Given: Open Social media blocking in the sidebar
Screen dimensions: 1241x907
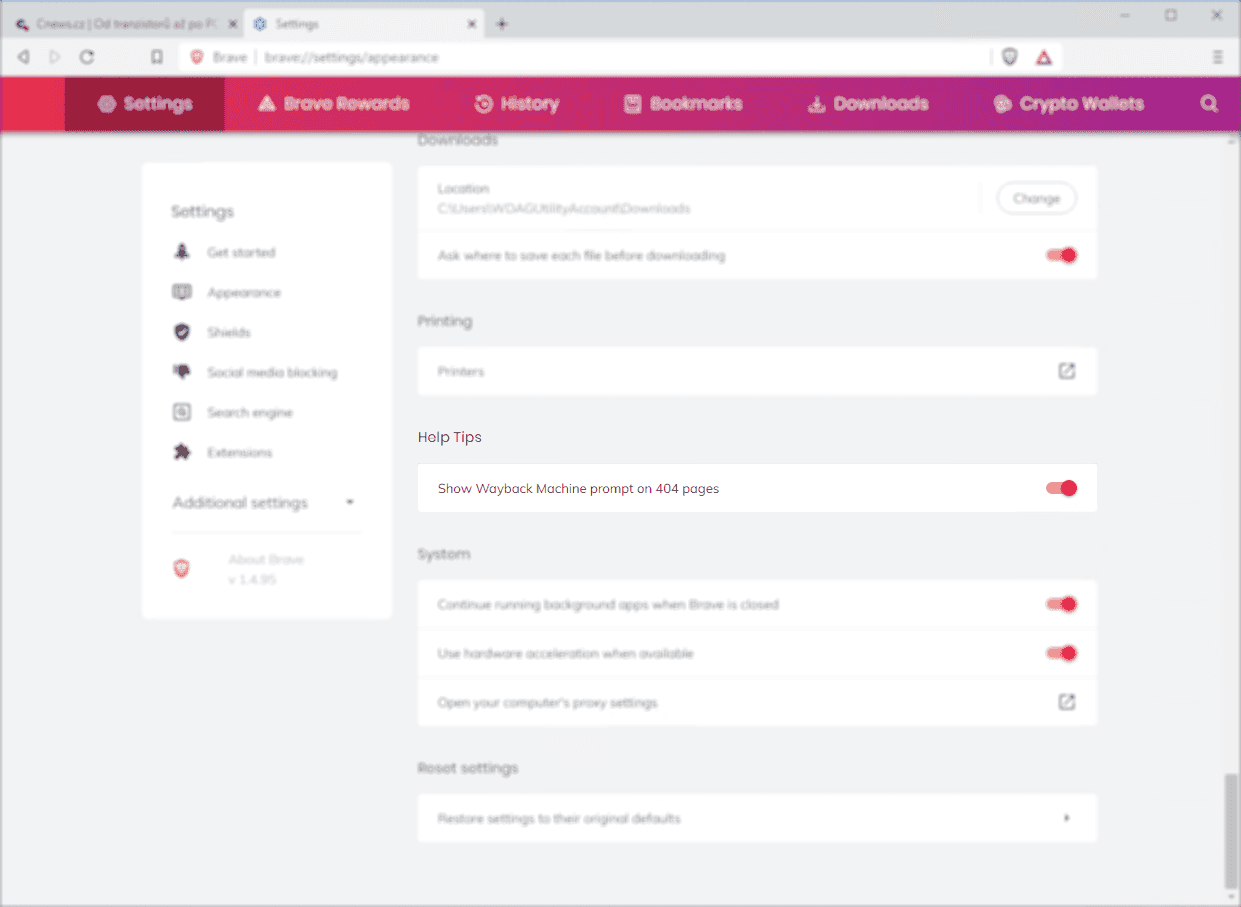Looking at the screenshot, I should tap(272, 372).
